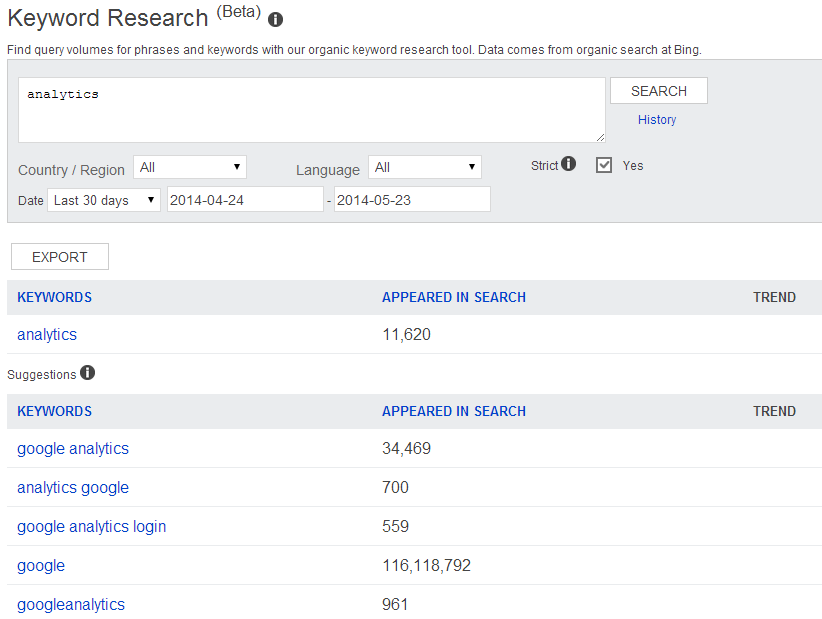822x619 pixels.
Task: Open the Country / Region dropdown
Action: [190, 167]
